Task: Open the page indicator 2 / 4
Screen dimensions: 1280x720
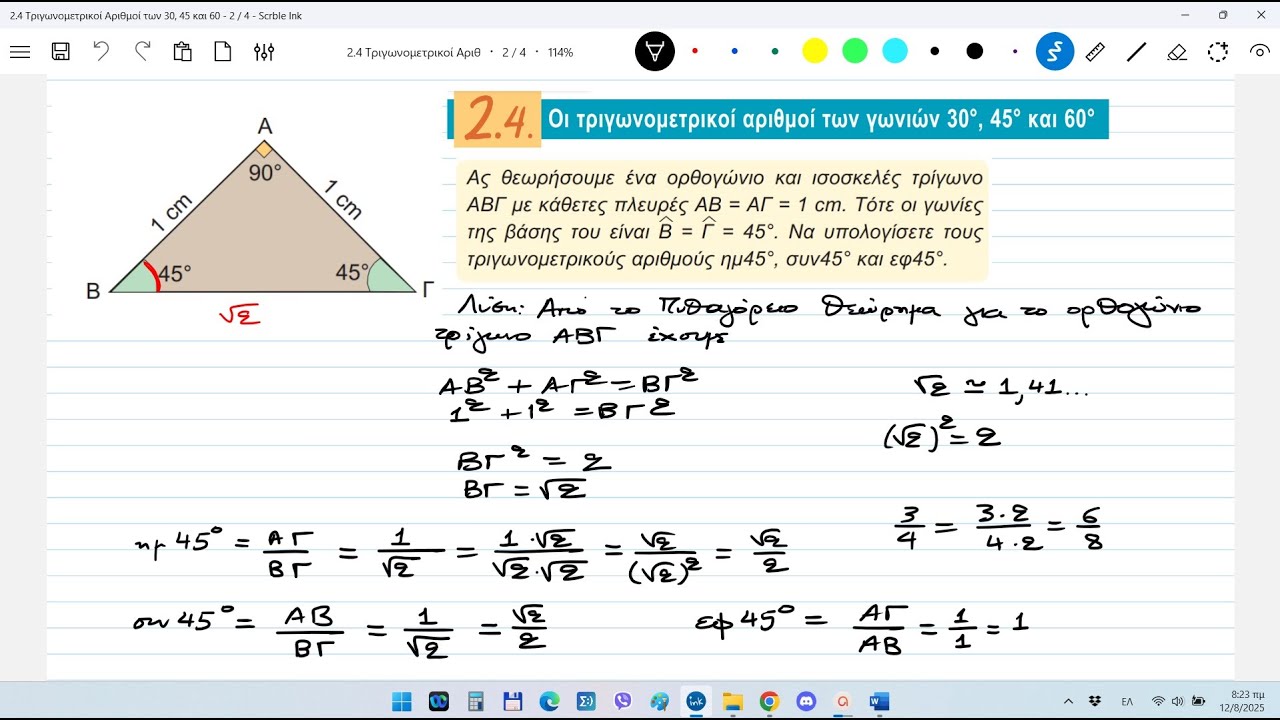Action: (514, 52)
